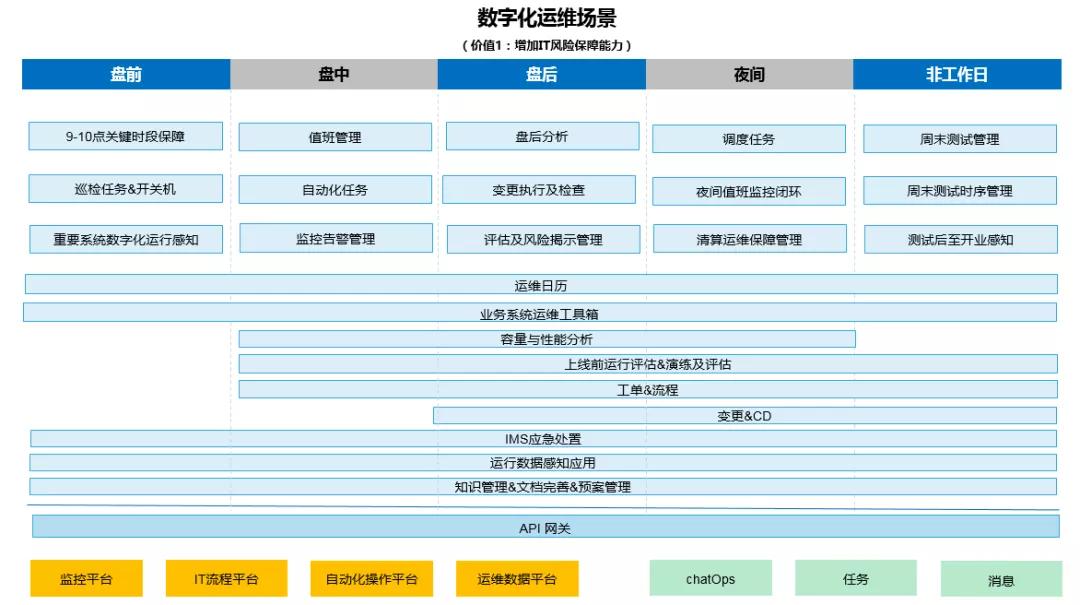Click the 自动化操作平台 block
This screenshot has width=1080, height=605.
pyautogui.click(x=371, y=578)
